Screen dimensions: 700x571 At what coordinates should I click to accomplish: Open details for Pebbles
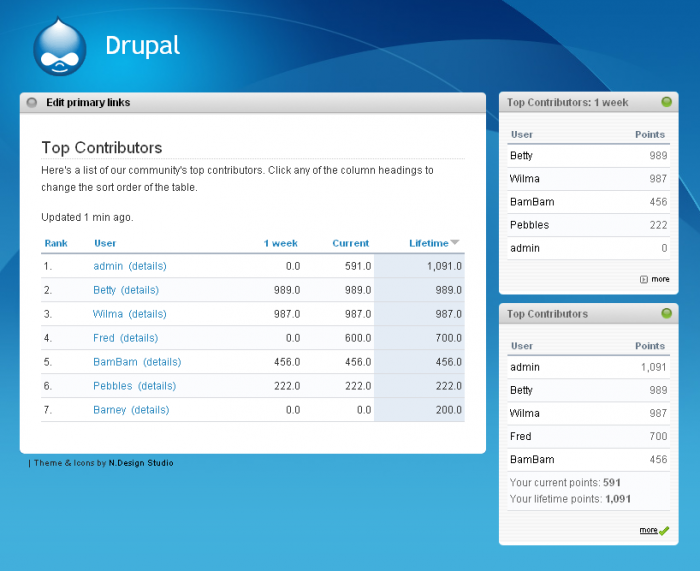pyautogui.click(x=157, y=386)
